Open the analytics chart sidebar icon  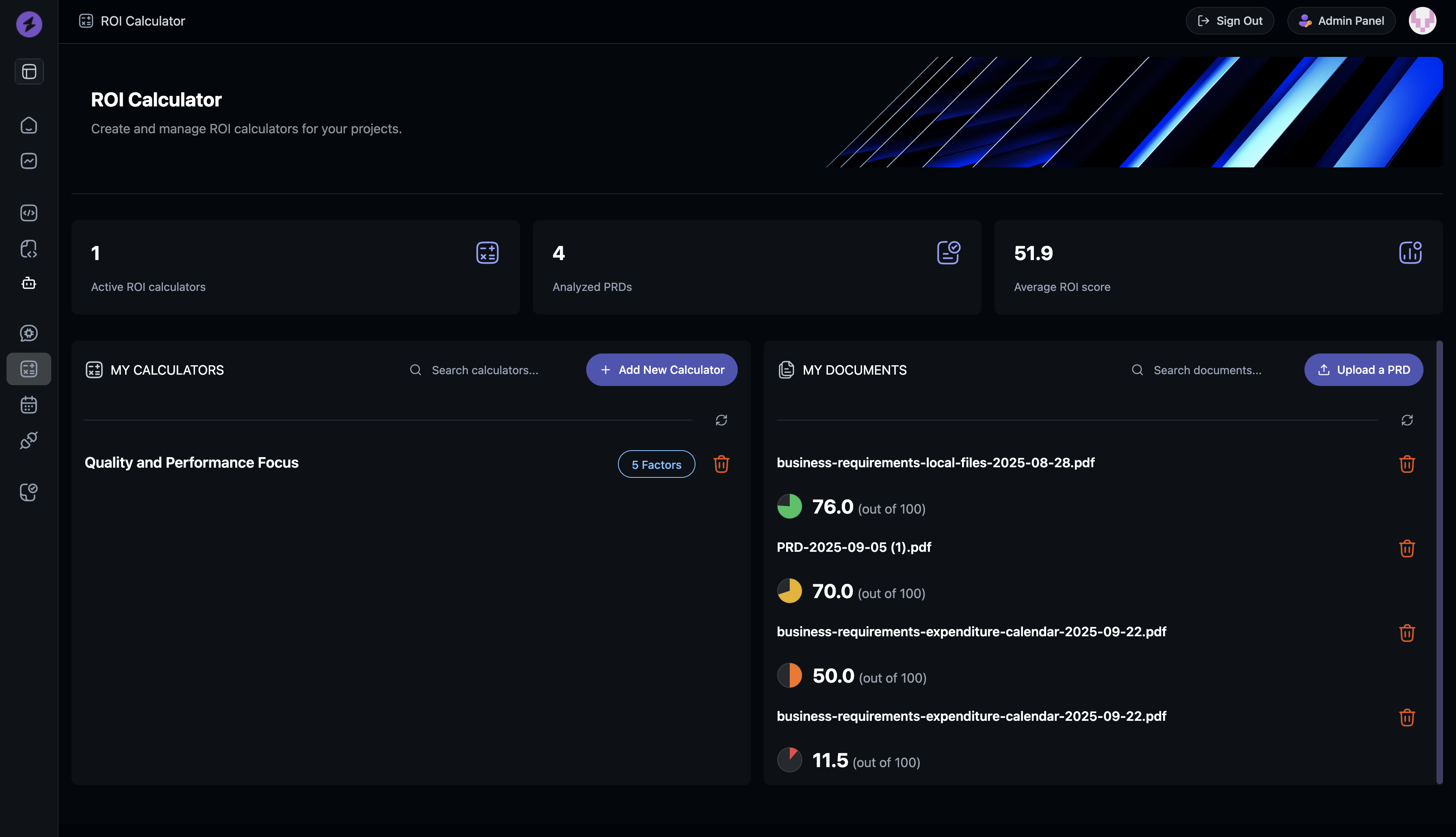(29, 161)
